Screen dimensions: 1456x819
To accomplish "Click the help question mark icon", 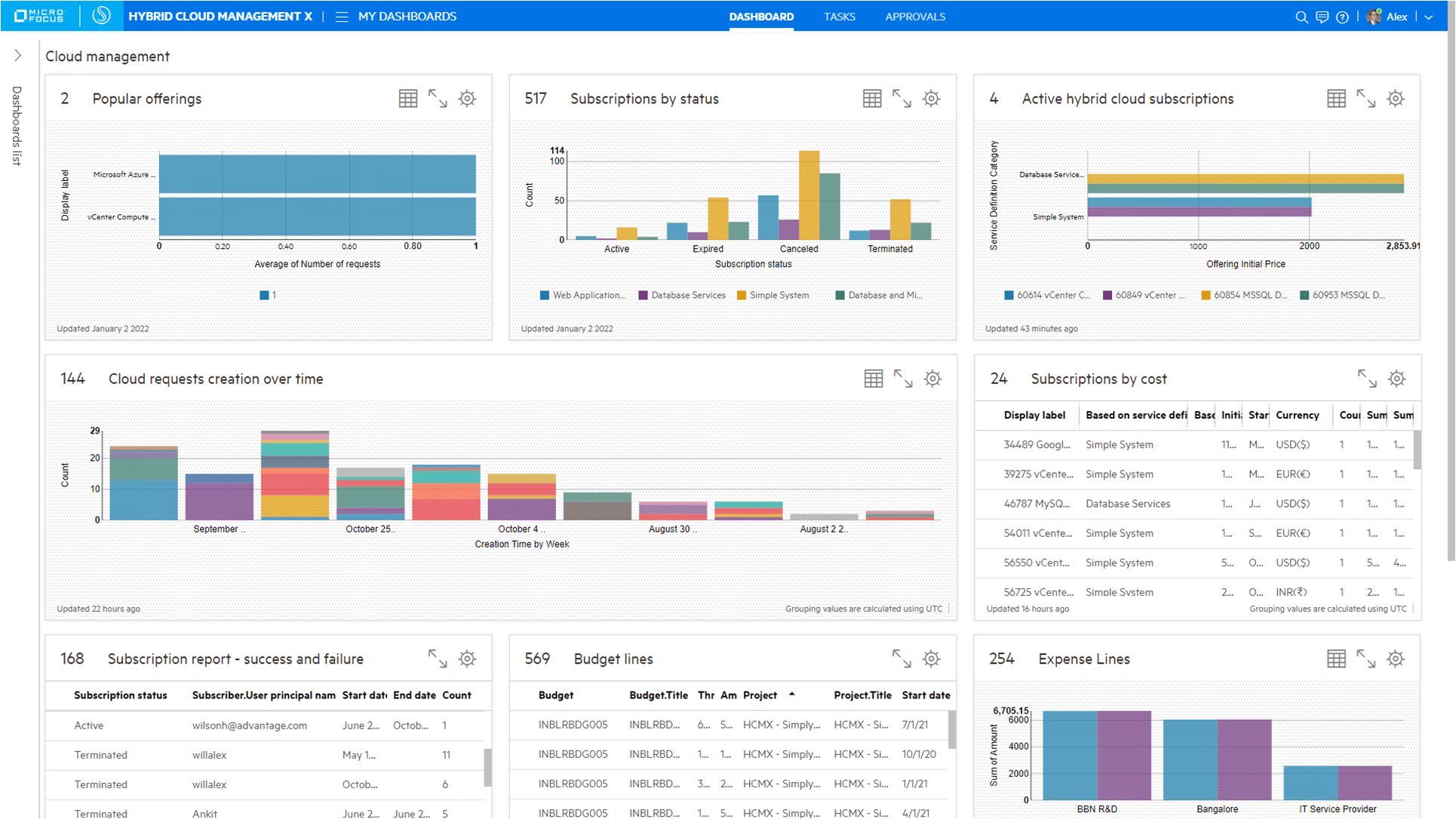I will (x=1342, y=17).
